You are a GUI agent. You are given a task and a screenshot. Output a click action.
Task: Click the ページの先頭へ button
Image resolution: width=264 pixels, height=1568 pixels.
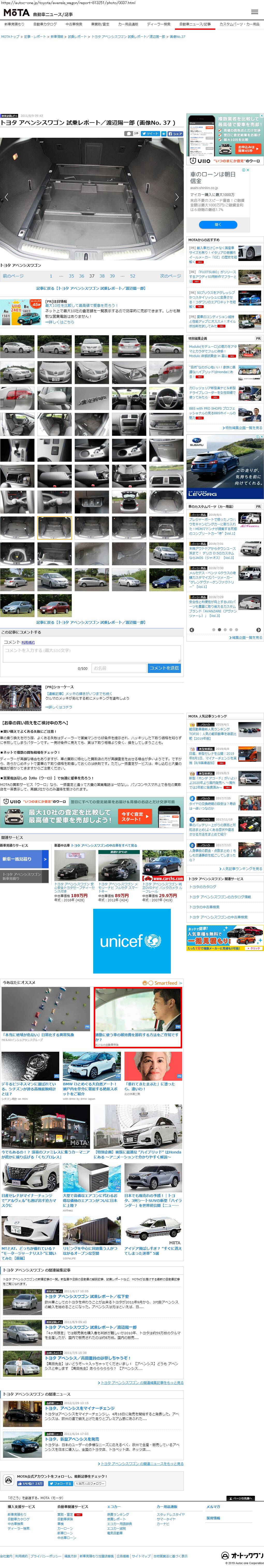pyautogui.click(x=241, y=1498)
